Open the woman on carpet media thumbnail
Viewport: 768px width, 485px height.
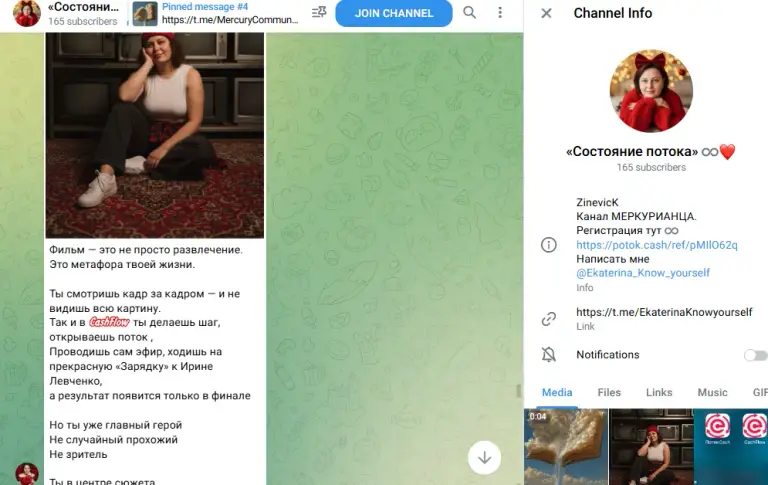pyautogui.click(x=651, y=447)
